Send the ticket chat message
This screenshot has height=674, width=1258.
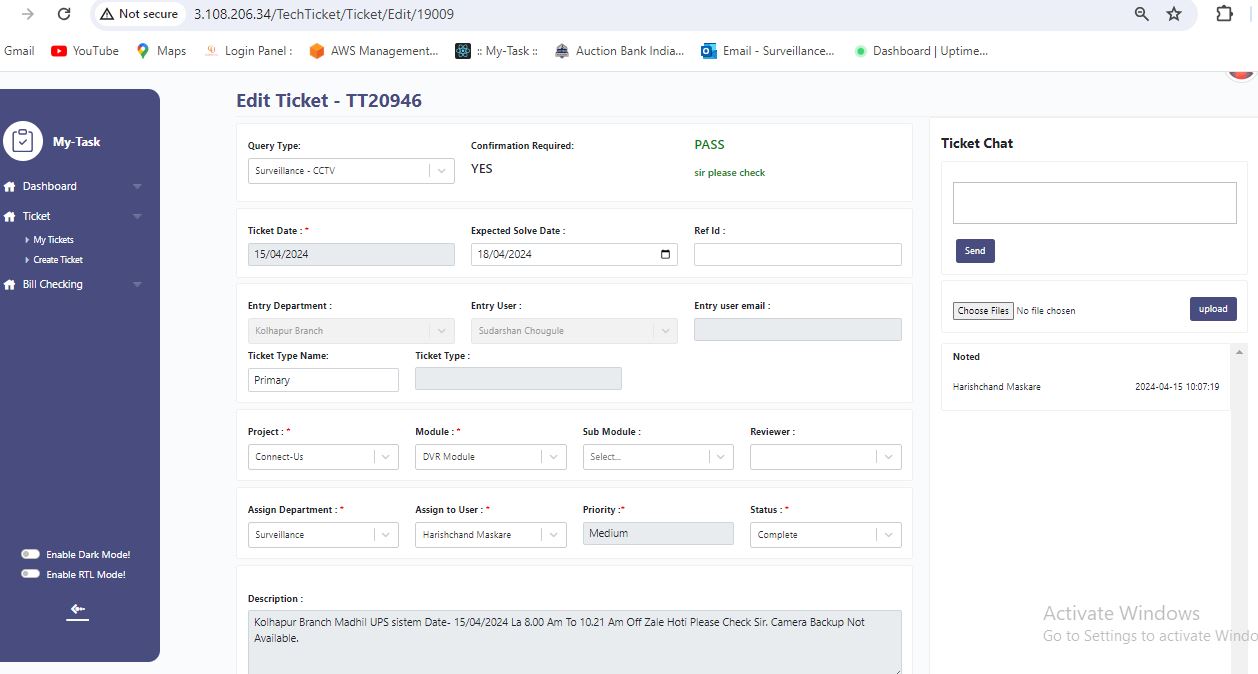(x=975, y=251)
